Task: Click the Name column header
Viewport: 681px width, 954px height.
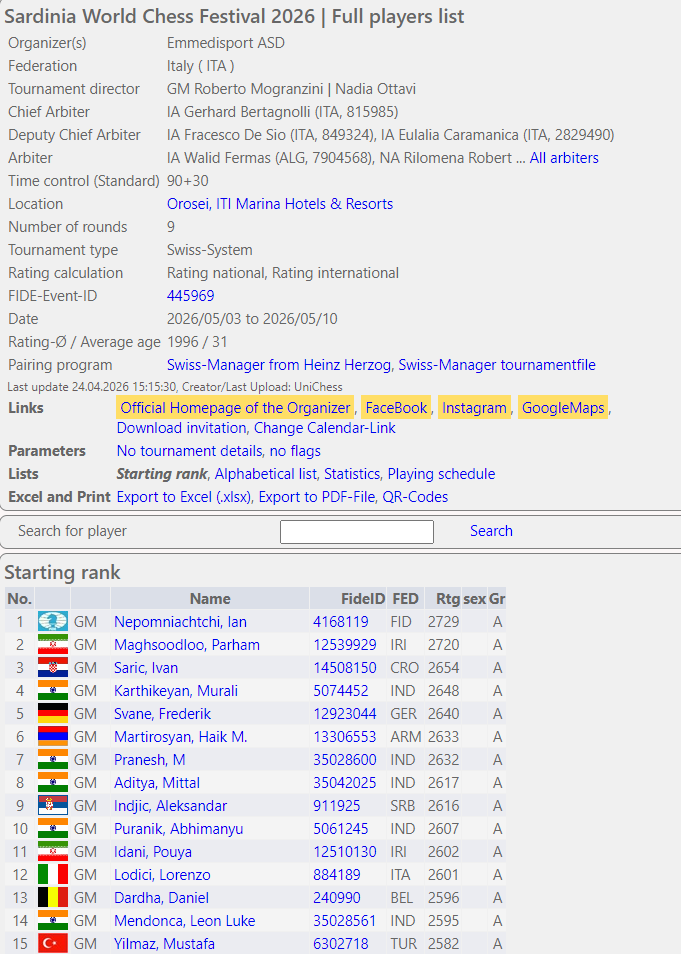Action: click(x=210, y=599)
